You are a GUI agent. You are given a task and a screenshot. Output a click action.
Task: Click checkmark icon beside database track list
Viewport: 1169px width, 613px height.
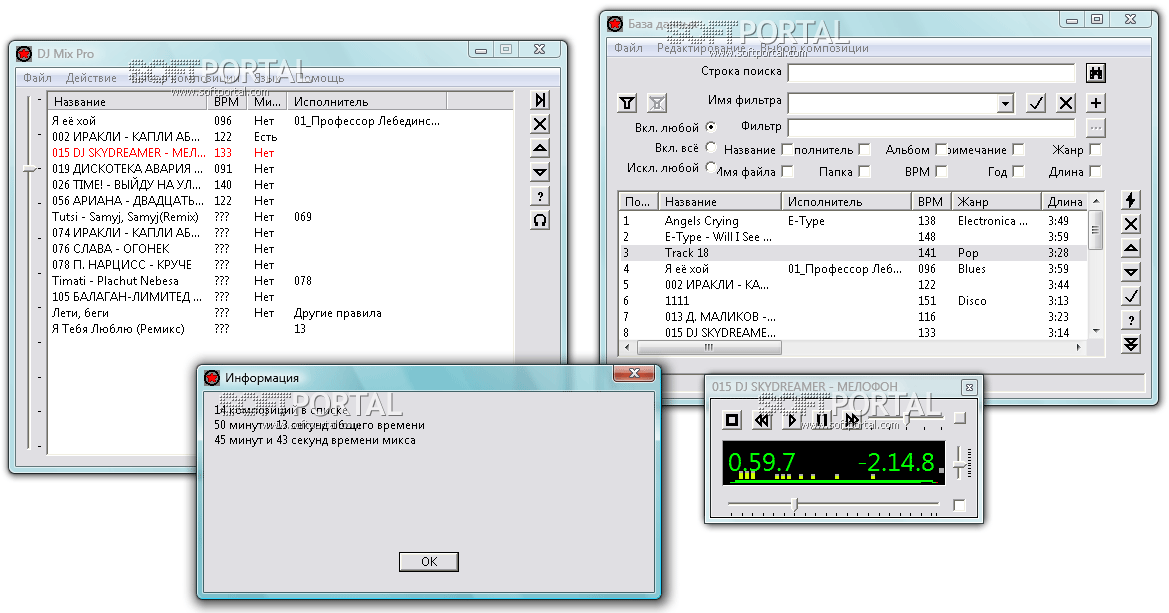[1131, 296]
